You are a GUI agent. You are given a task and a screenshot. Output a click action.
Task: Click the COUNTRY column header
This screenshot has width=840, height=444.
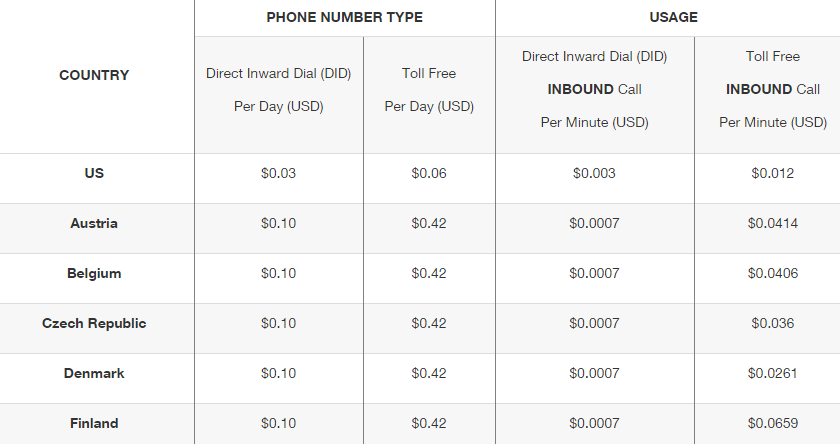(x=94, y=76)
